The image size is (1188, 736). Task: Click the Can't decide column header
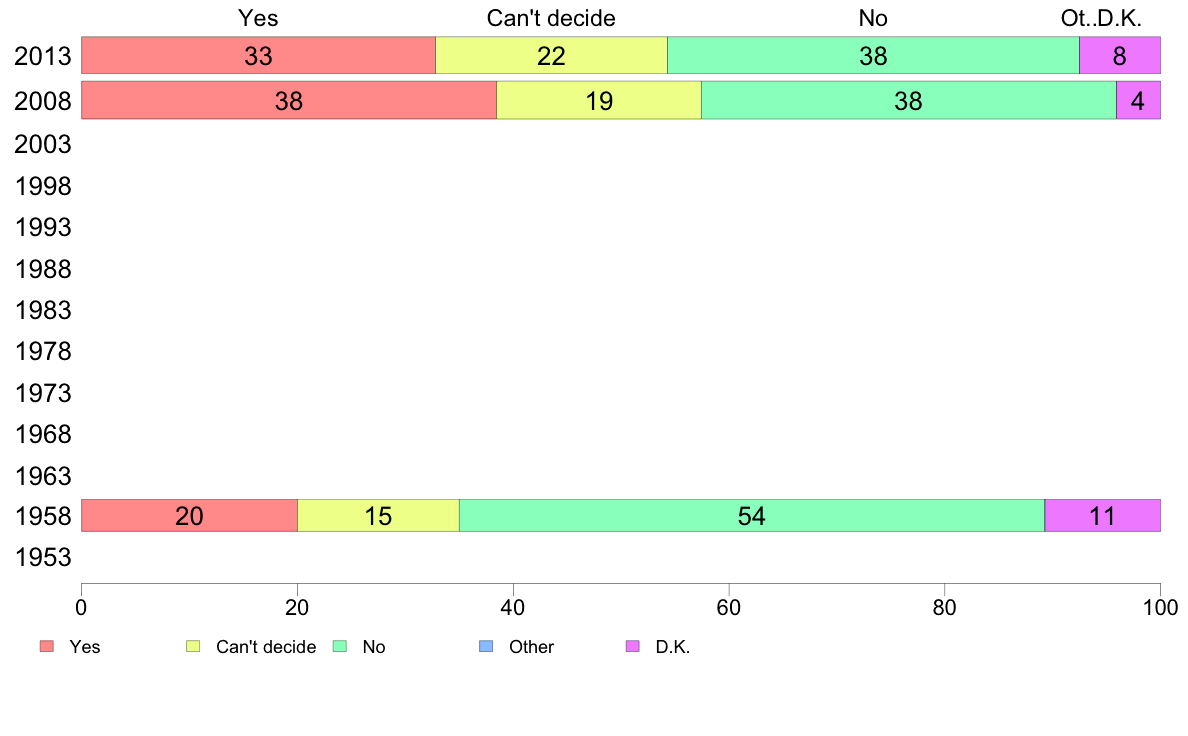pos(551,18)
